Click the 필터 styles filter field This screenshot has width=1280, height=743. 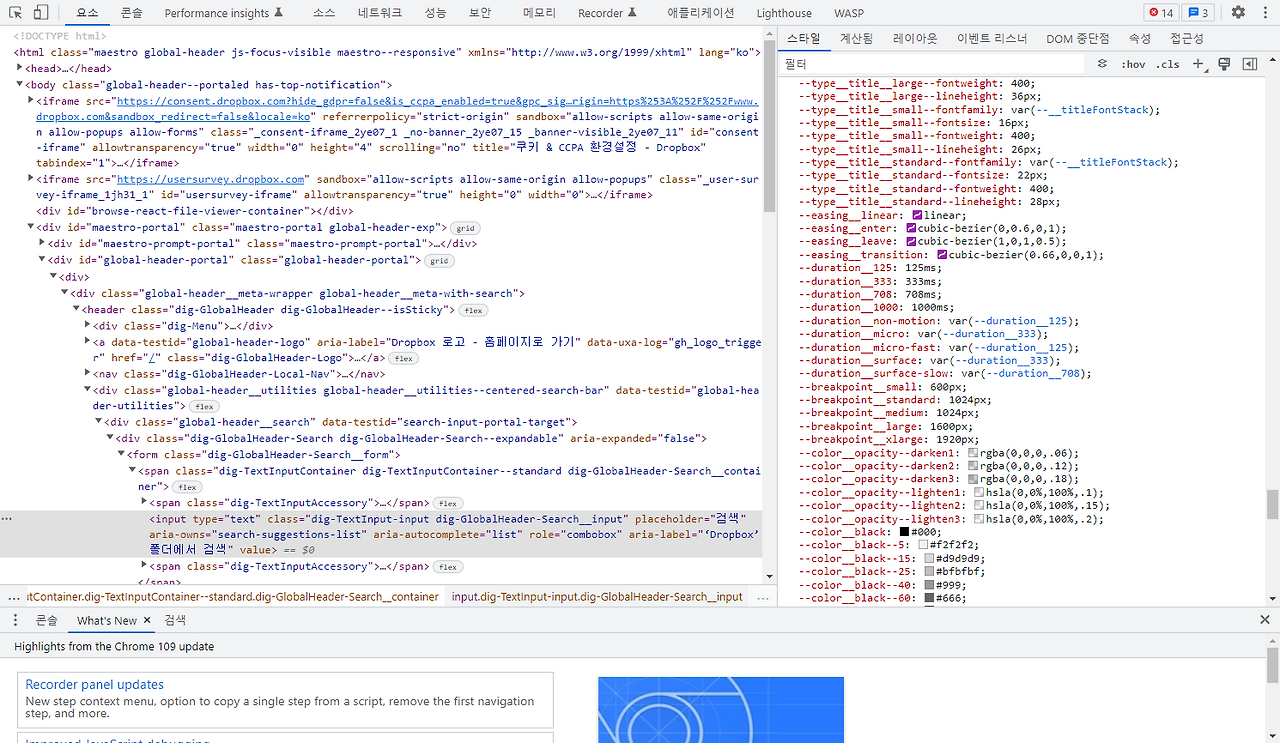(932, 64)
